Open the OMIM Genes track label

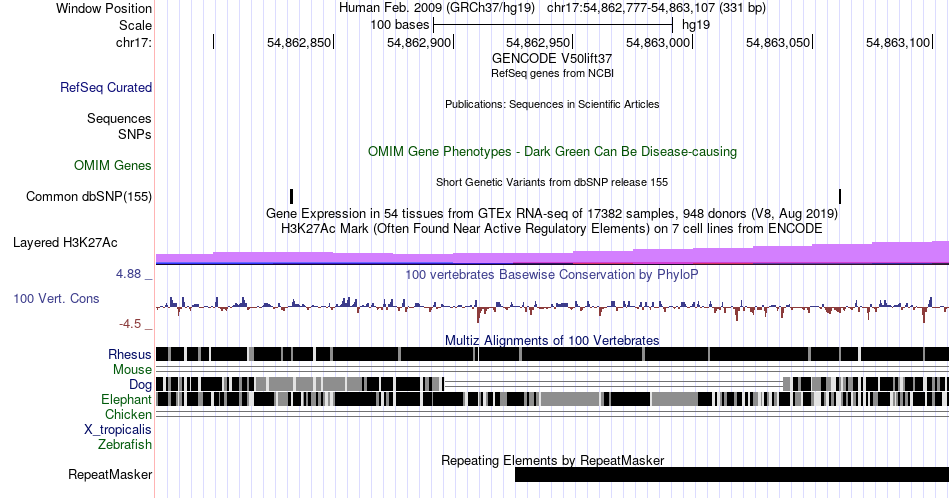tap(113, 165)
